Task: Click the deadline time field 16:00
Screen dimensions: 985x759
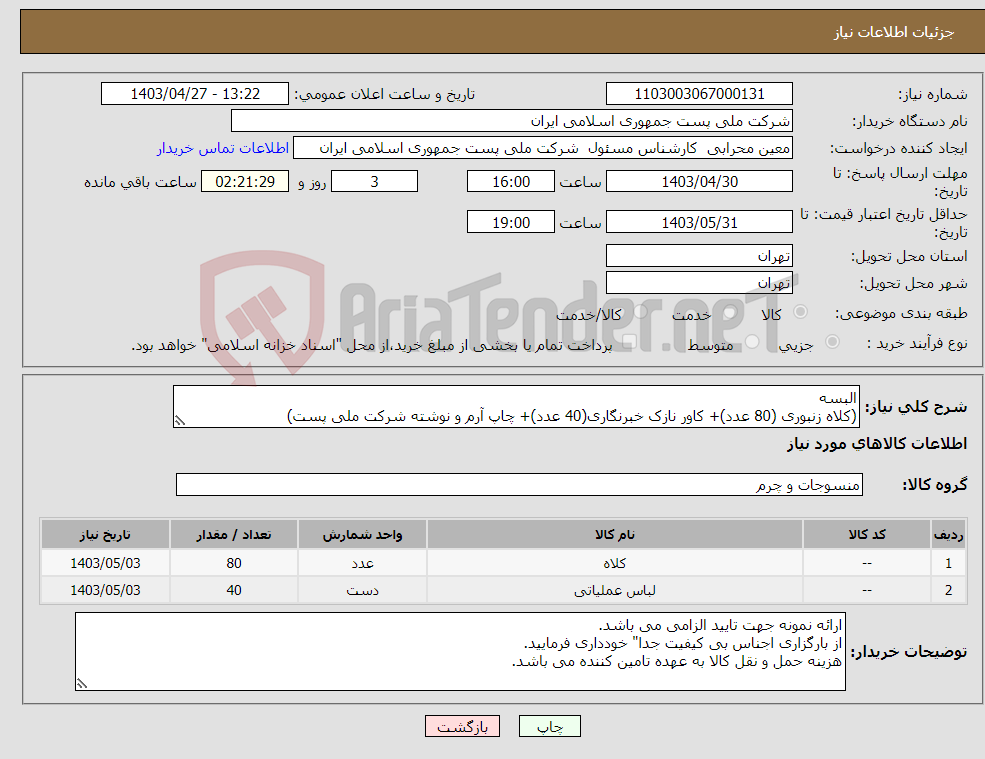Action: 511,182
